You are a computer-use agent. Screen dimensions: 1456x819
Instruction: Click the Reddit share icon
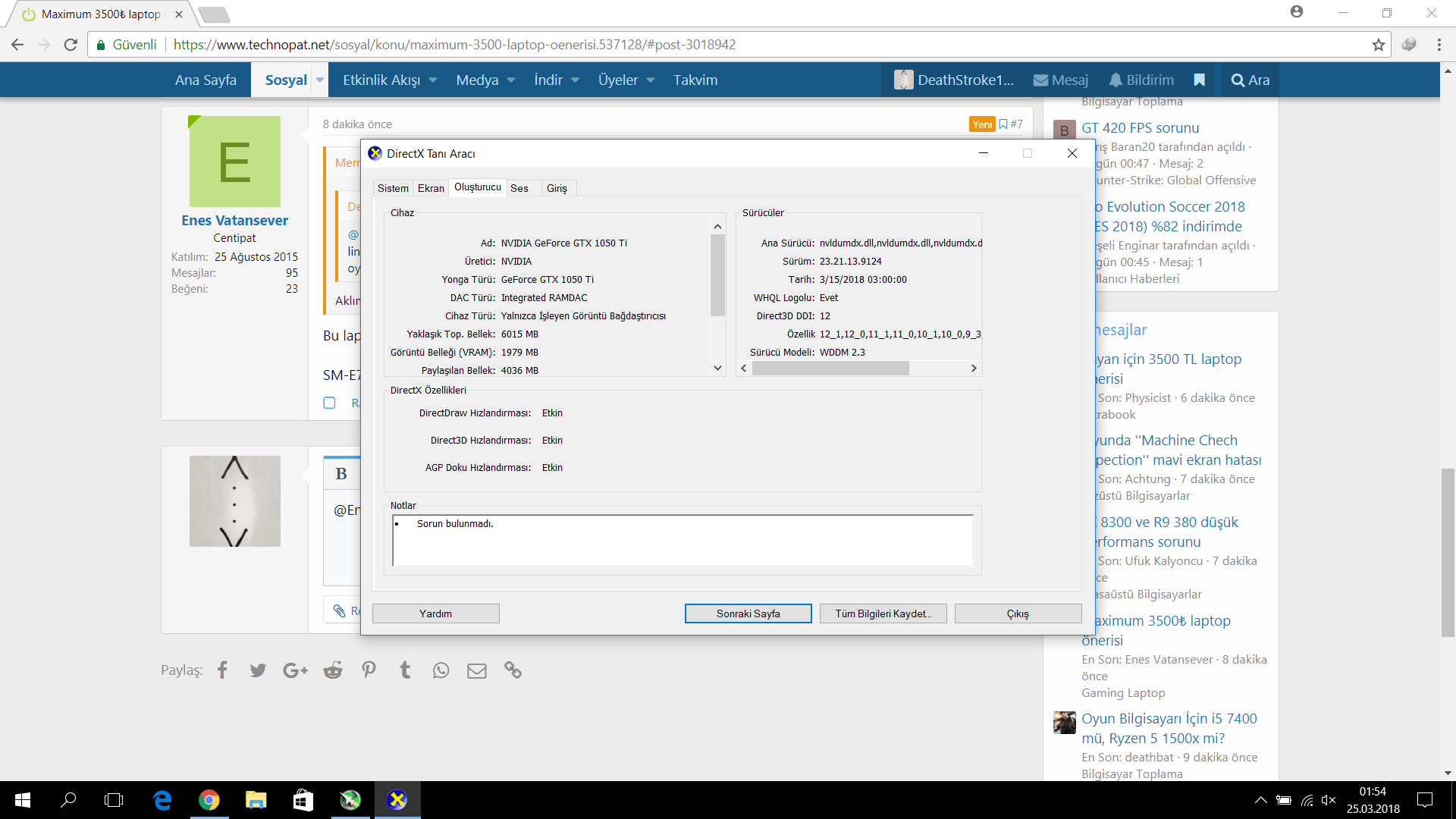(x=332, y=670)
